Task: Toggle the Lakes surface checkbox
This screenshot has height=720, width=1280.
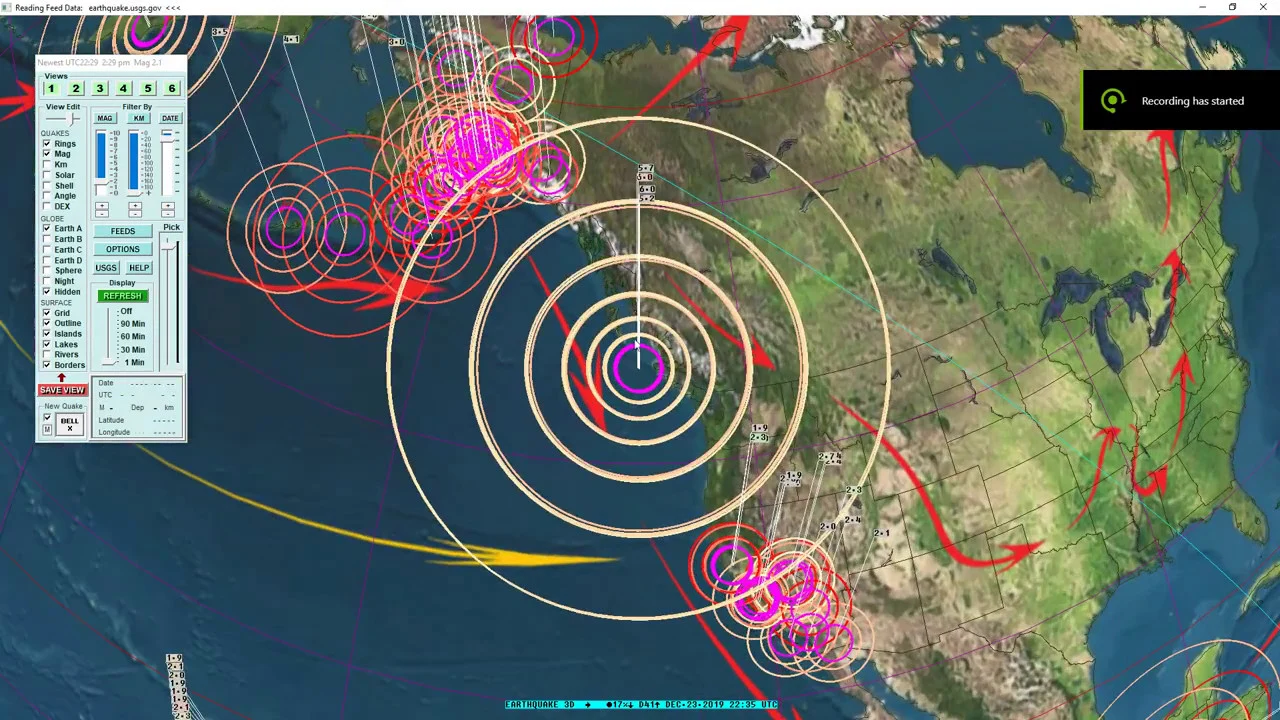Action: click(x=46, y=344)
